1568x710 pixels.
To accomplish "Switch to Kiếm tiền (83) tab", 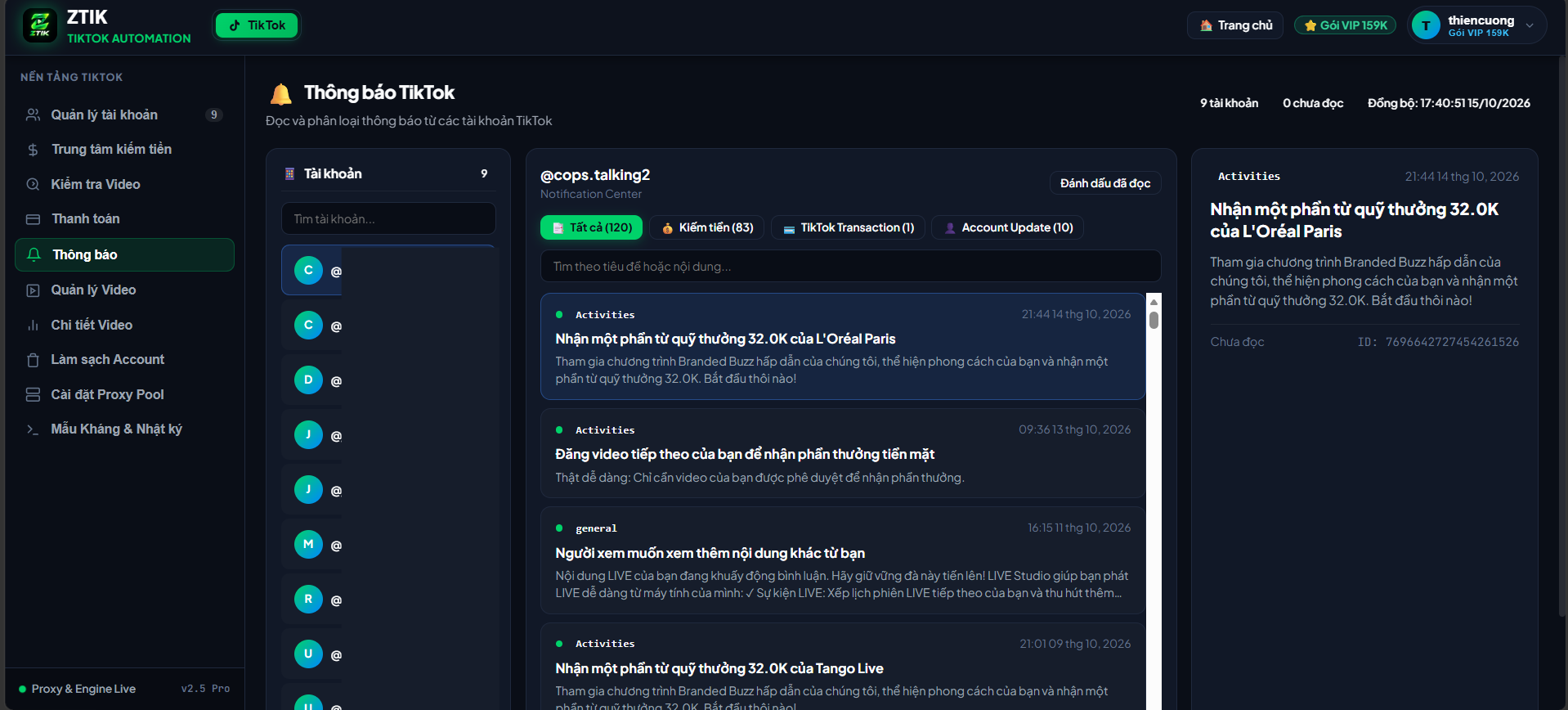I will 707,227.
